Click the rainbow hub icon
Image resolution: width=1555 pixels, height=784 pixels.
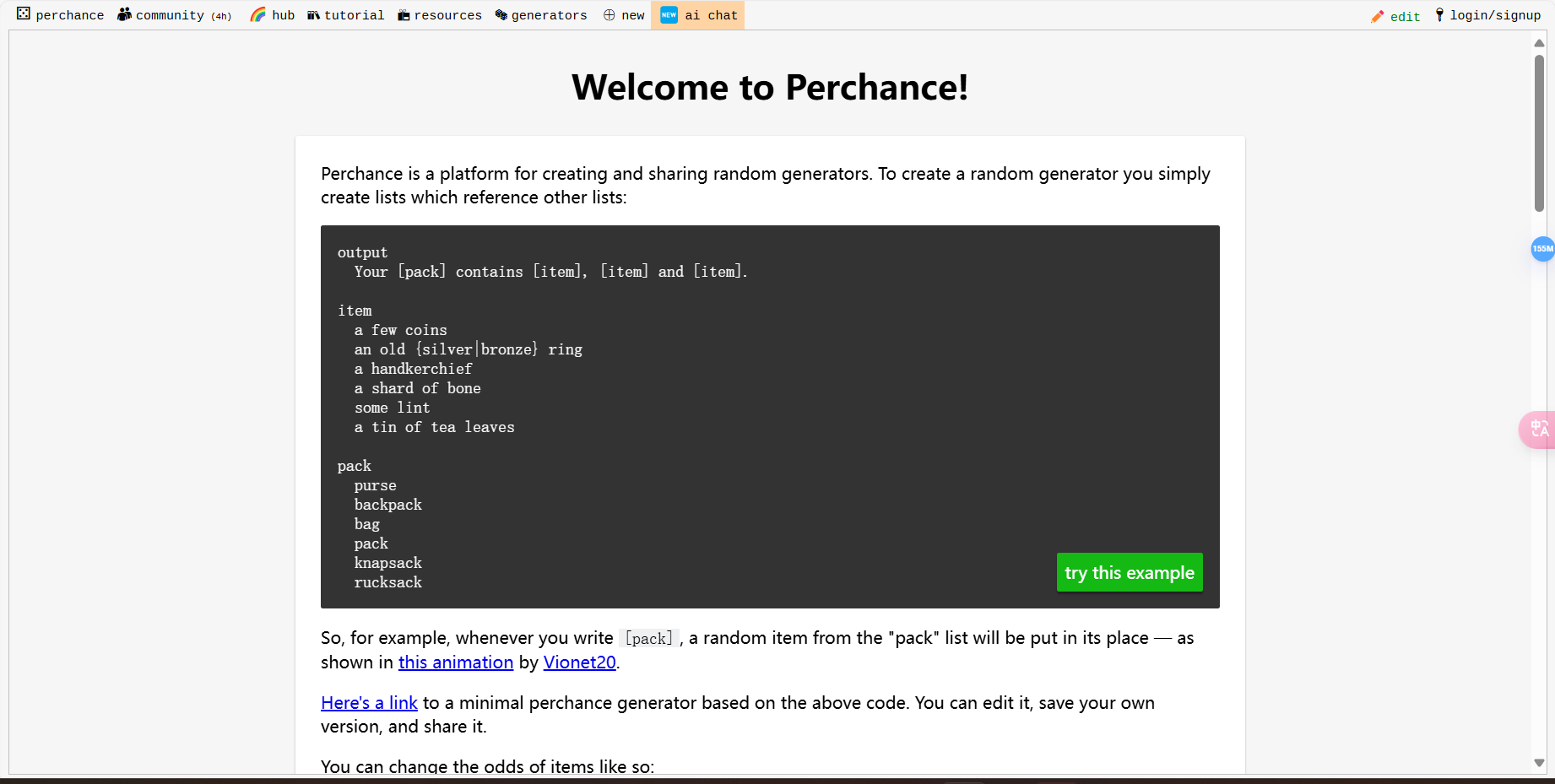pyautogui.click(x=257, y=14)
